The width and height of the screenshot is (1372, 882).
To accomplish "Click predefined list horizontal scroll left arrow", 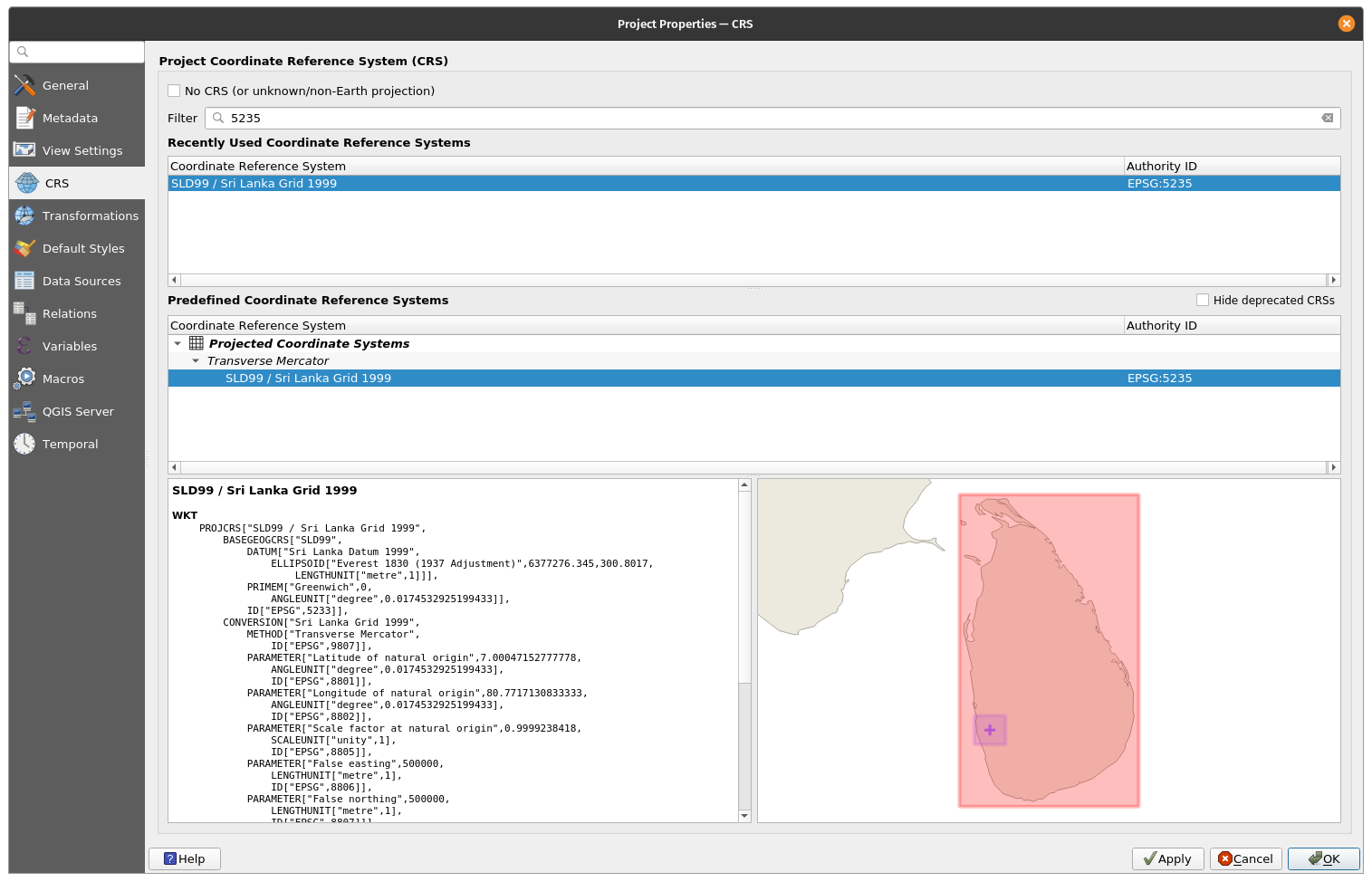I will pyautogui.click(x=175, y=467).
